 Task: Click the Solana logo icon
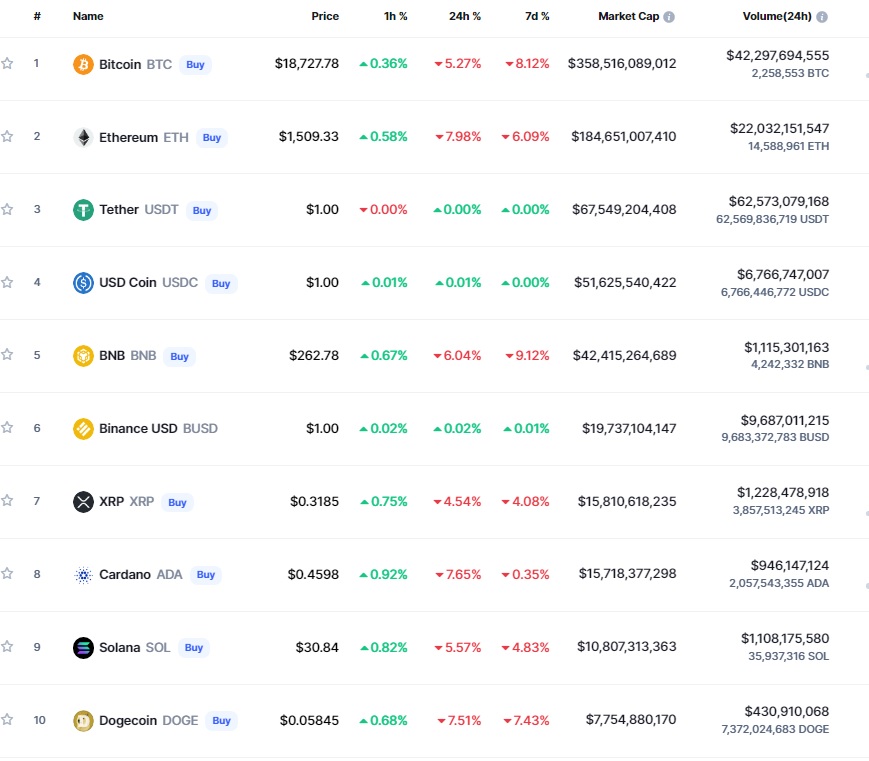point(83,647)
